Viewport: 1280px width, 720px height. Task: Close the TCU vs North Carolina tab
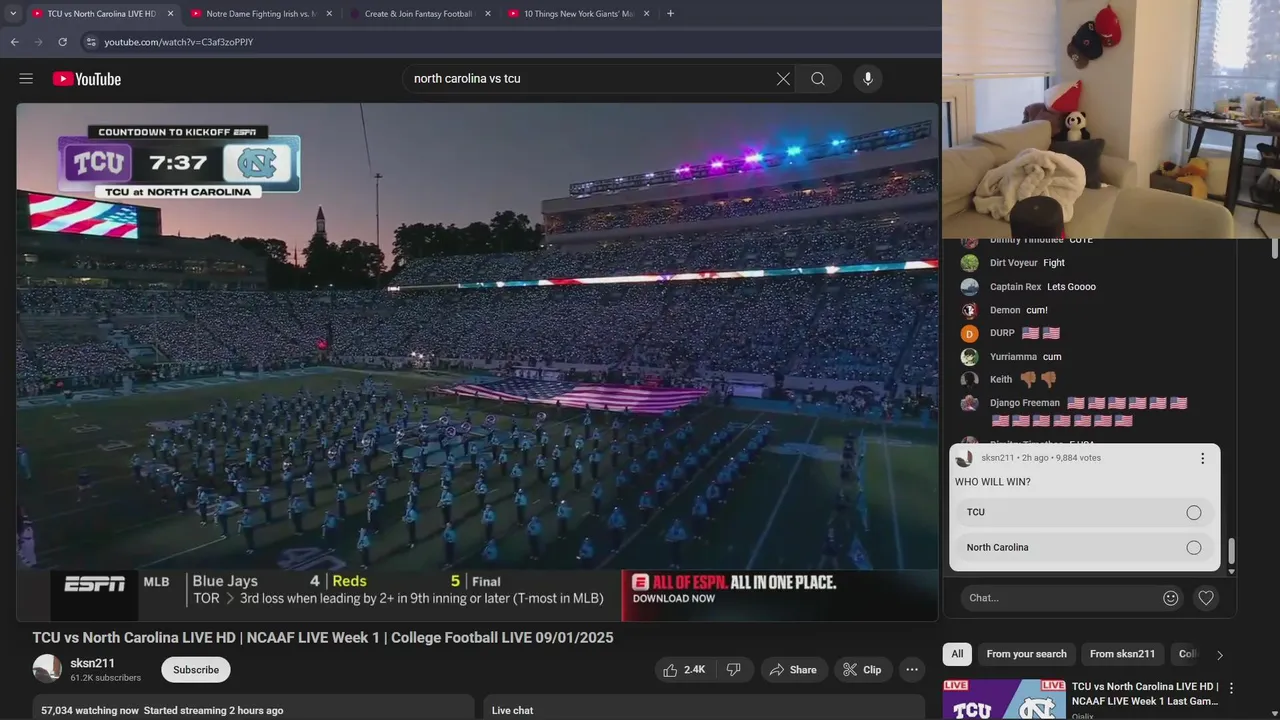pyautogui.click(x=170, y=14)
